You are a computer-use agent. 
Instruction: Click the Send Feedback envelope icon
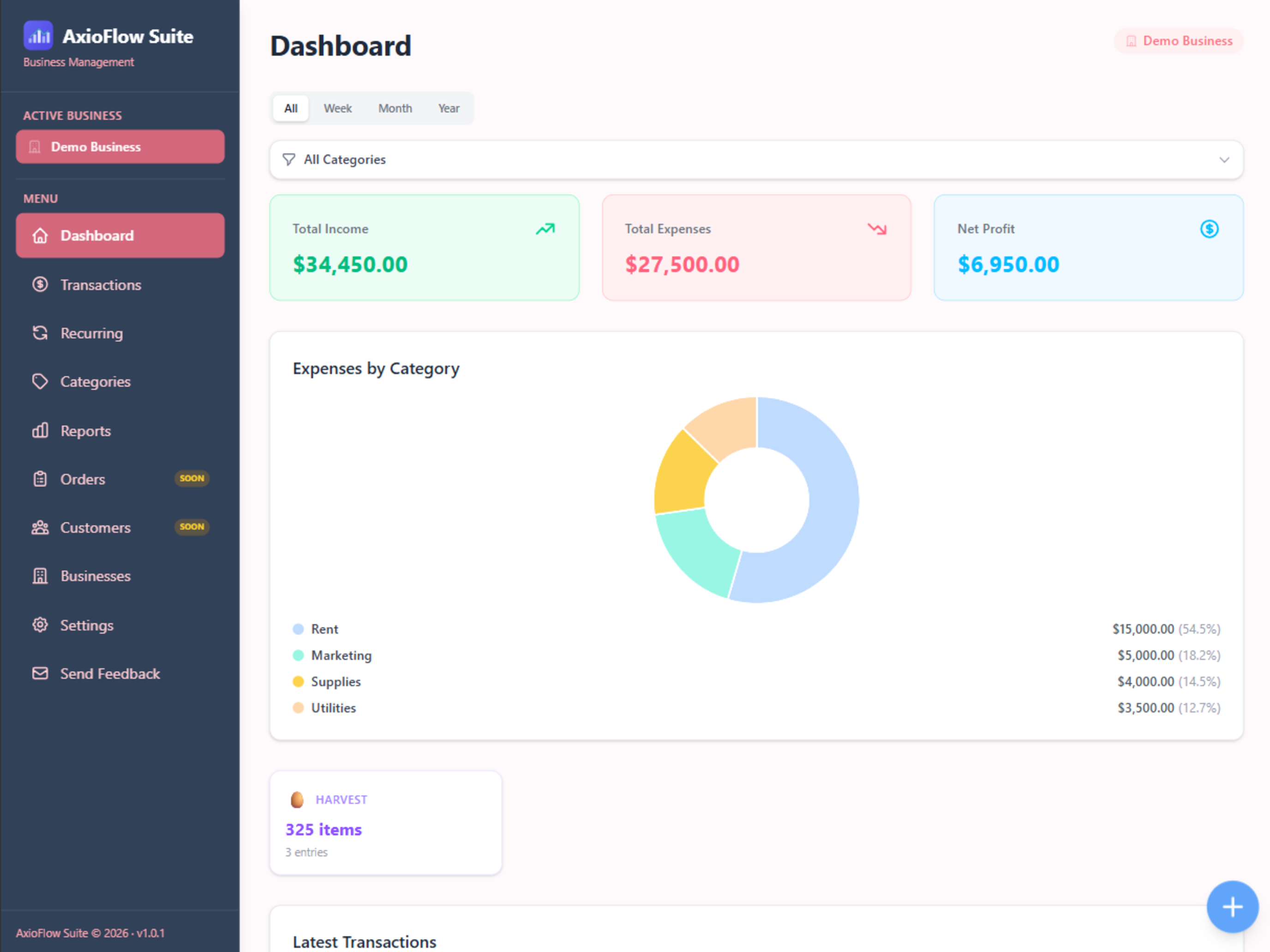(40, 673)
